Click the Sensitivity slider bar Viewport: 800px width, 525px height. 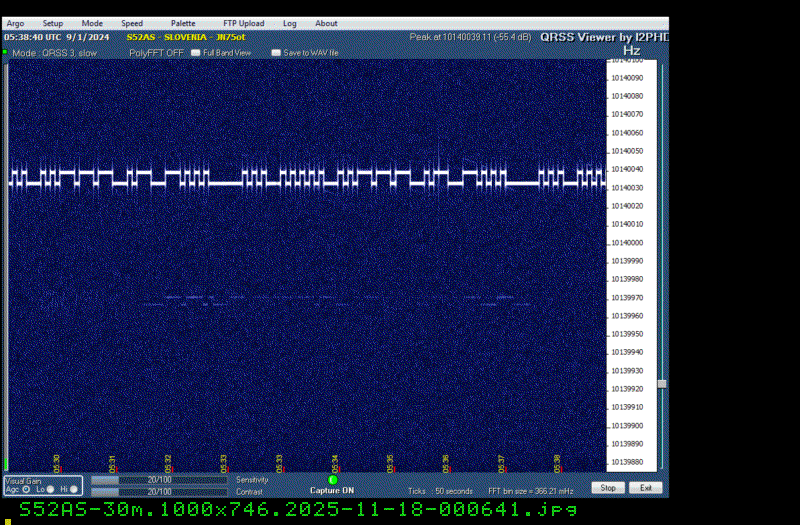pos(159,480)
